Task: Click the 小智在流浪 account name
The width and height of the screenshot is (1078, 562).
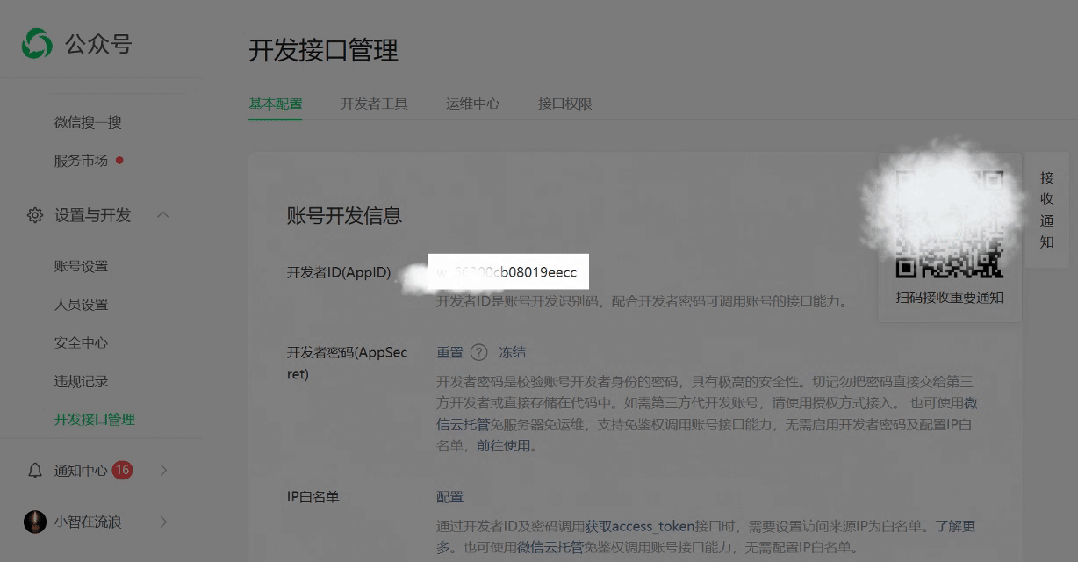Action: coord(87,522)
